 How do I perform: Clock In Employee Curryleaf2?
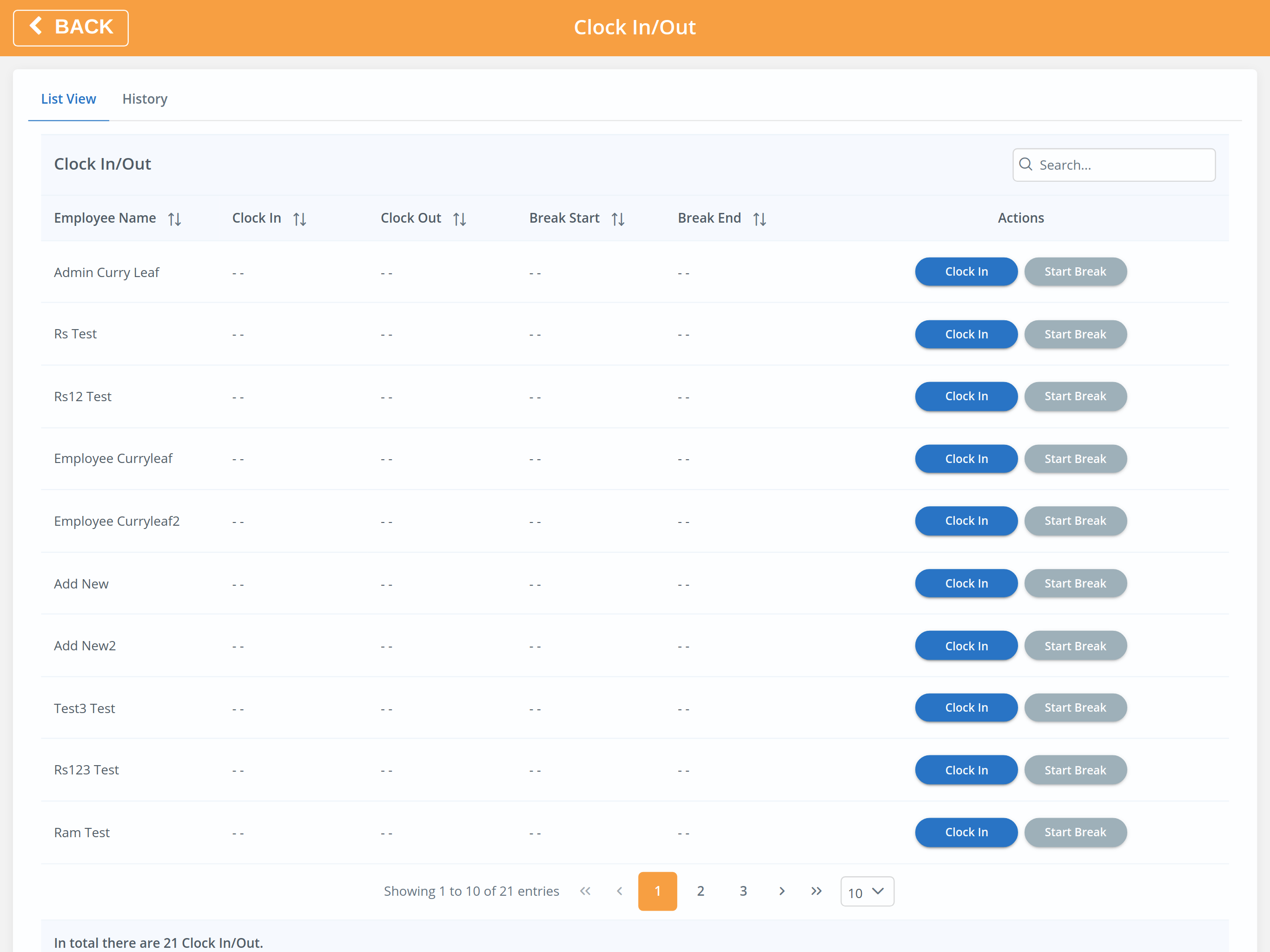(x=966, y=521)
